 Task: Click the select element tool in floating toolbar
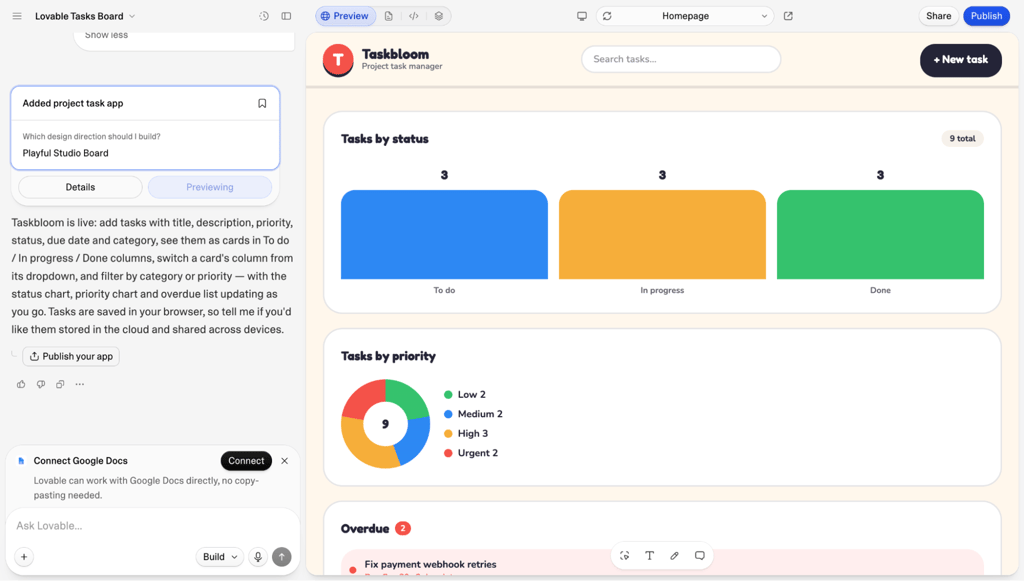(624, 556)
